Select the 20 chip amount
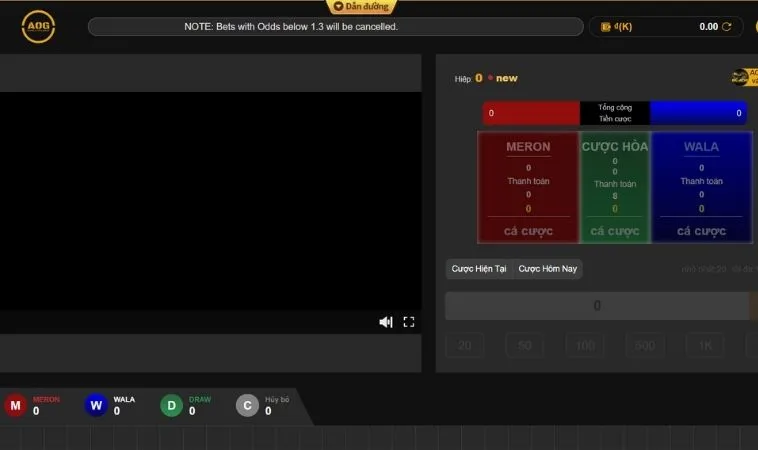 pos(464,346)
